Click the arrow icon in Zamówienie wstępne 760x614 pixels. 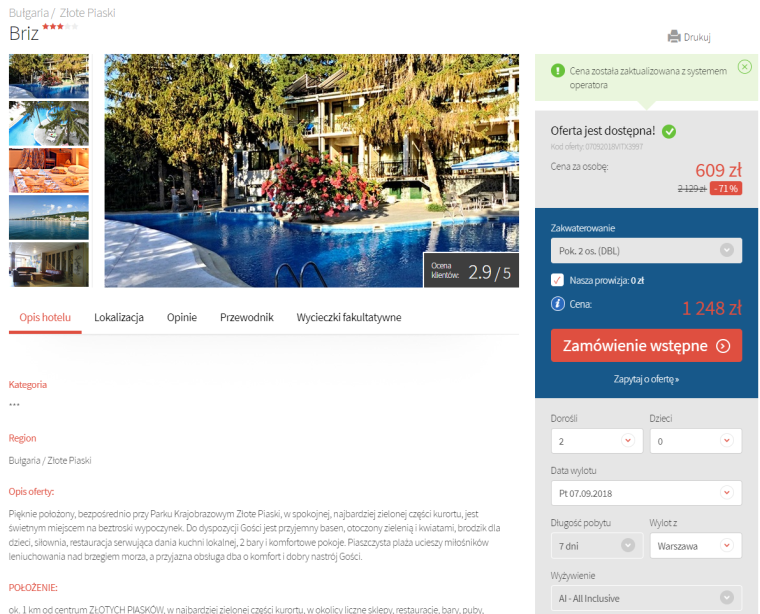pos(723,346)
